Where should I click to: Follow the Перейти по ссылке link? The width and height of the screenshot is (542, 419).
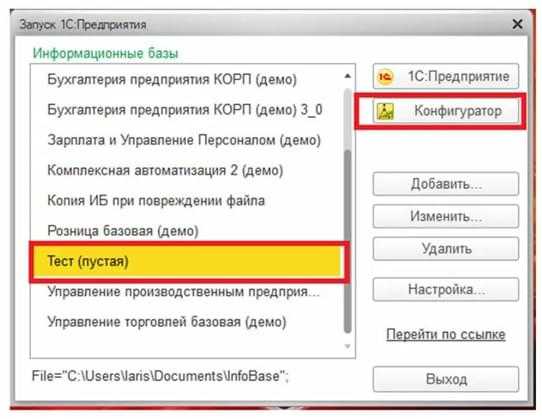pyautogui.click(x=446, y=334)
